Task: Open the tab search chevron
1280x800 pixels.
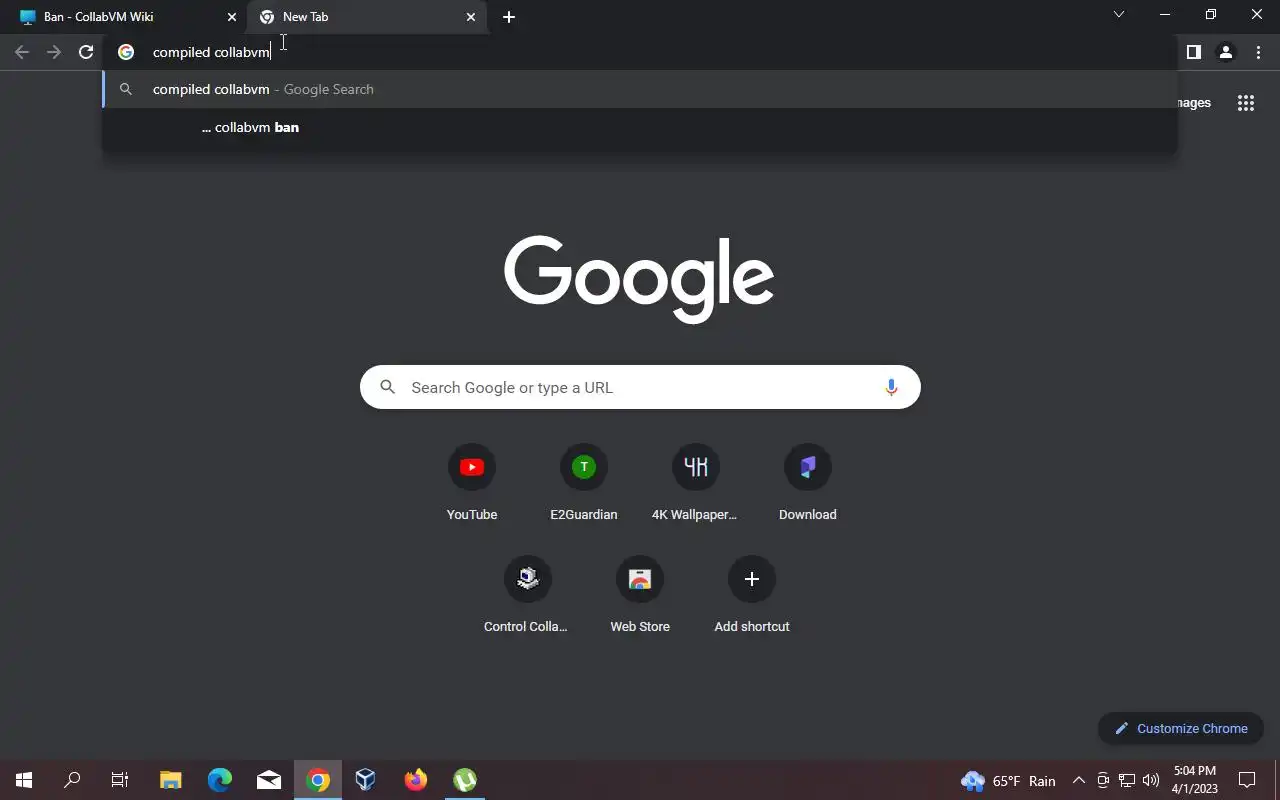Action: click(1119, 15)
